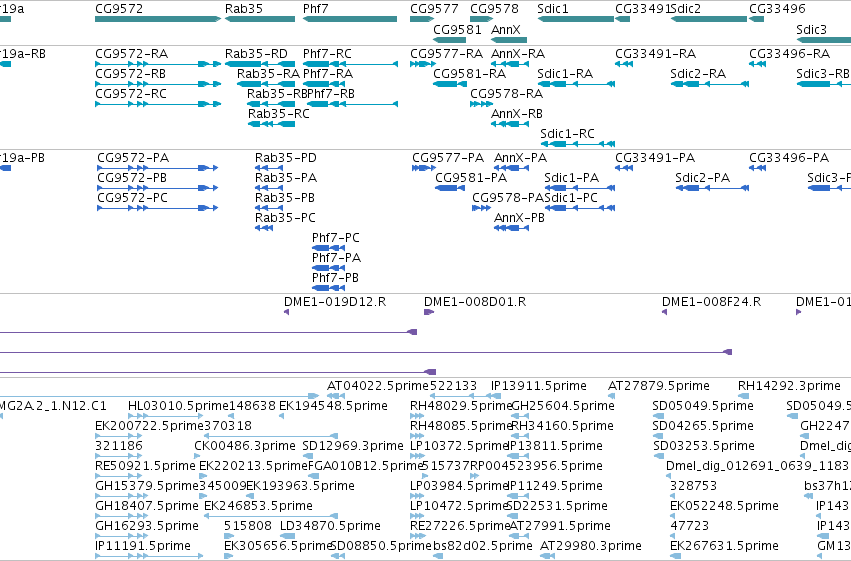Viewport: 851px width, 561px height.
Task: Select the AT27879.5prime EST label
Action: (x=658, y=386)
